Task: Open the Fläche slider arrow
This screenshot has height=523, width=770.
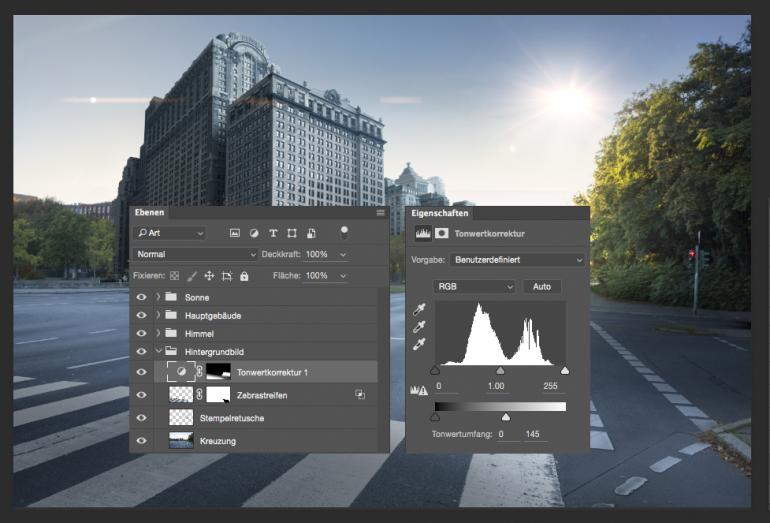Action: click(x=343, y=276)
